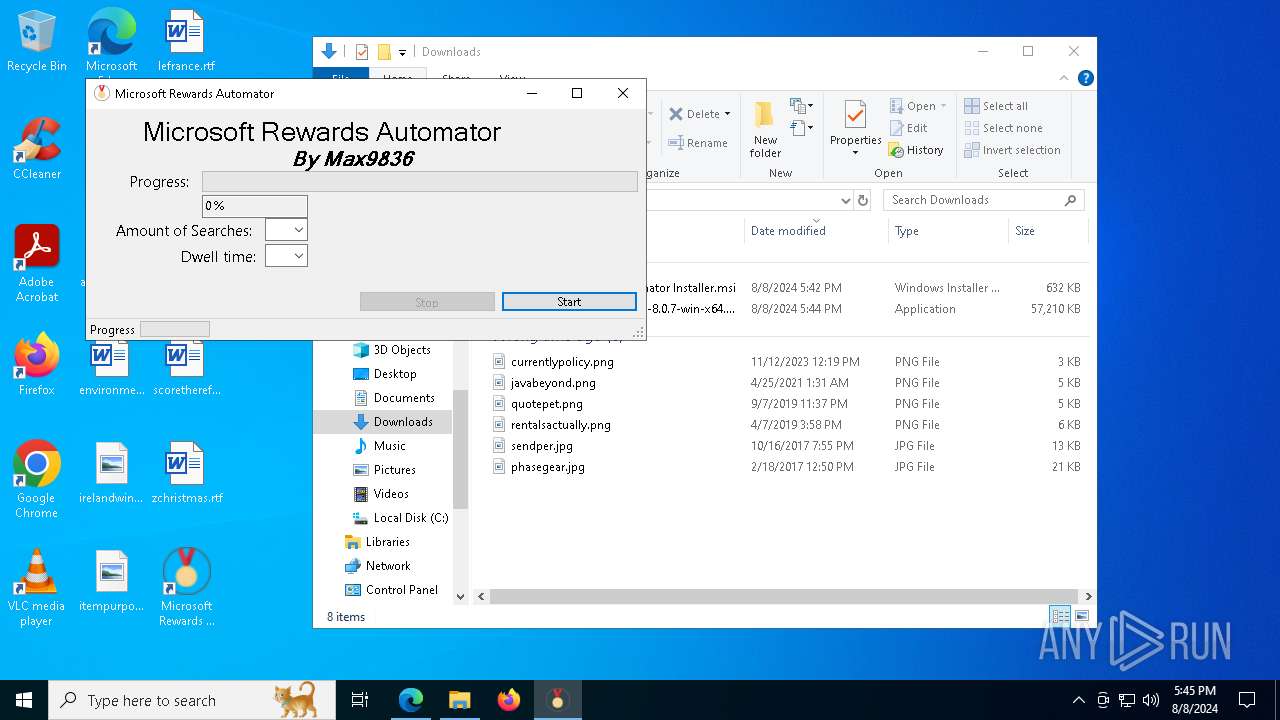Select Music in the navigation pane
The height and width of the screenshot is (720, 1280).
(389, 446)
